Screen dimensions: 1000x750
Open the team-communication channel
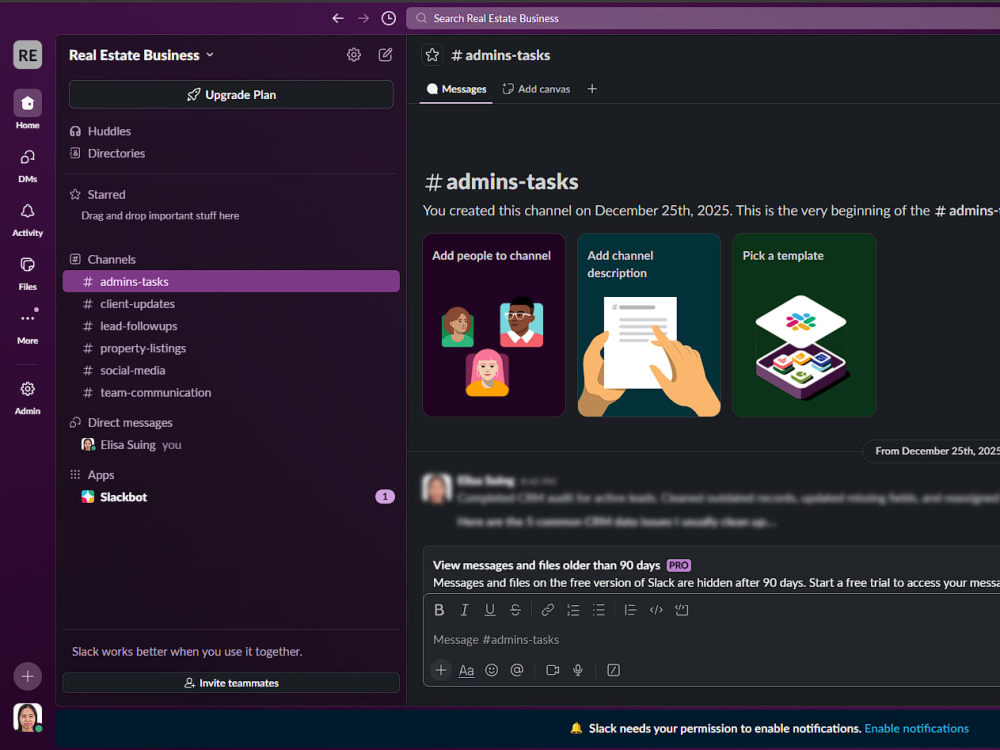(x=231, y=392)
